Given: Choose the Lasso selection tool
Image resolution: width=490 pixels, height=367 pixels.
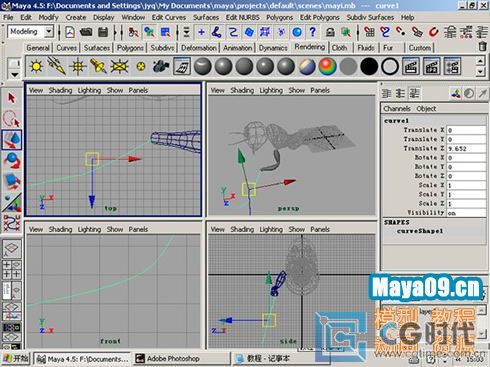Looking at the screenshot, I should point(12,119).
